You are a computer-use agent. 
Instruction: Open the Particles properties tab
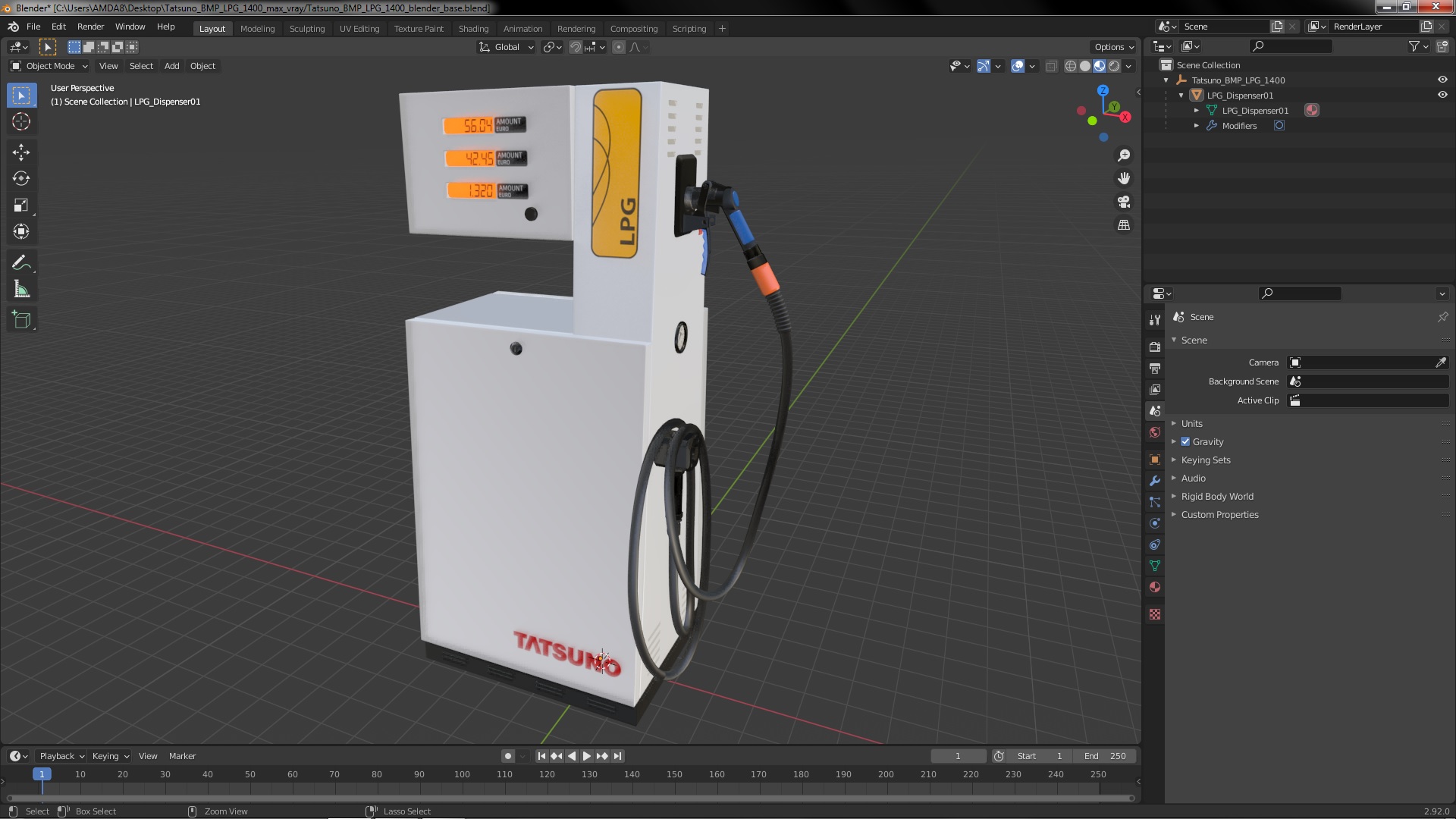pos(1155,502)
